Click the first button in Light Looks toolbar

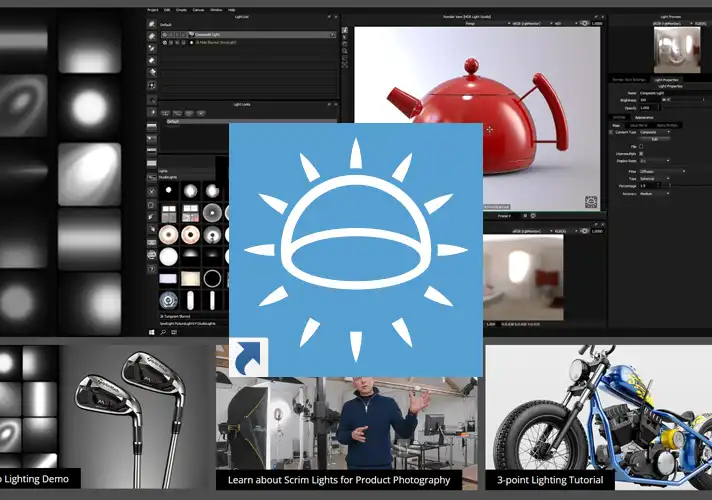[165, 113]
